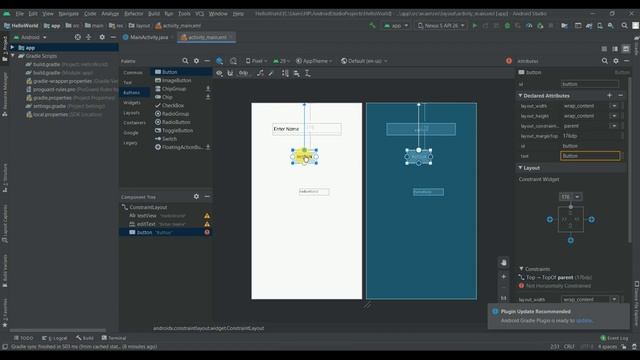Viewport: 640px width, 360px height.
Task: Minimize the Palette panel
Action: [x=207, y=61]
